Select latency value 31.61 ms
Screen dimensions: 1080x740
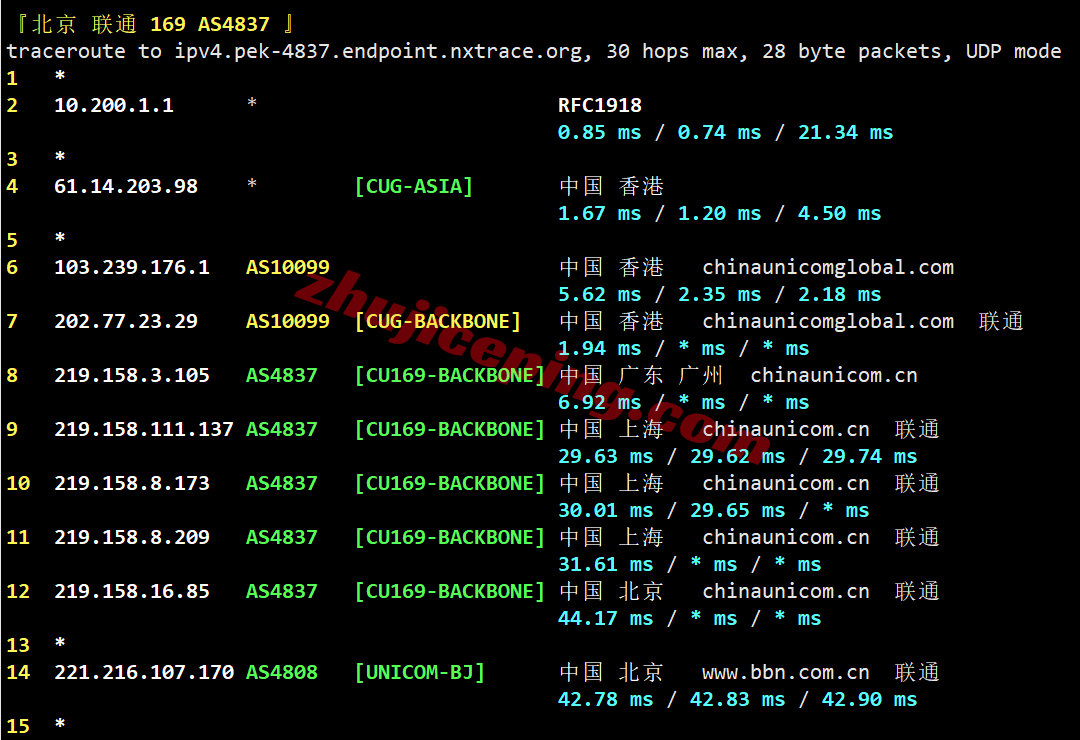(x=605, y=564)
